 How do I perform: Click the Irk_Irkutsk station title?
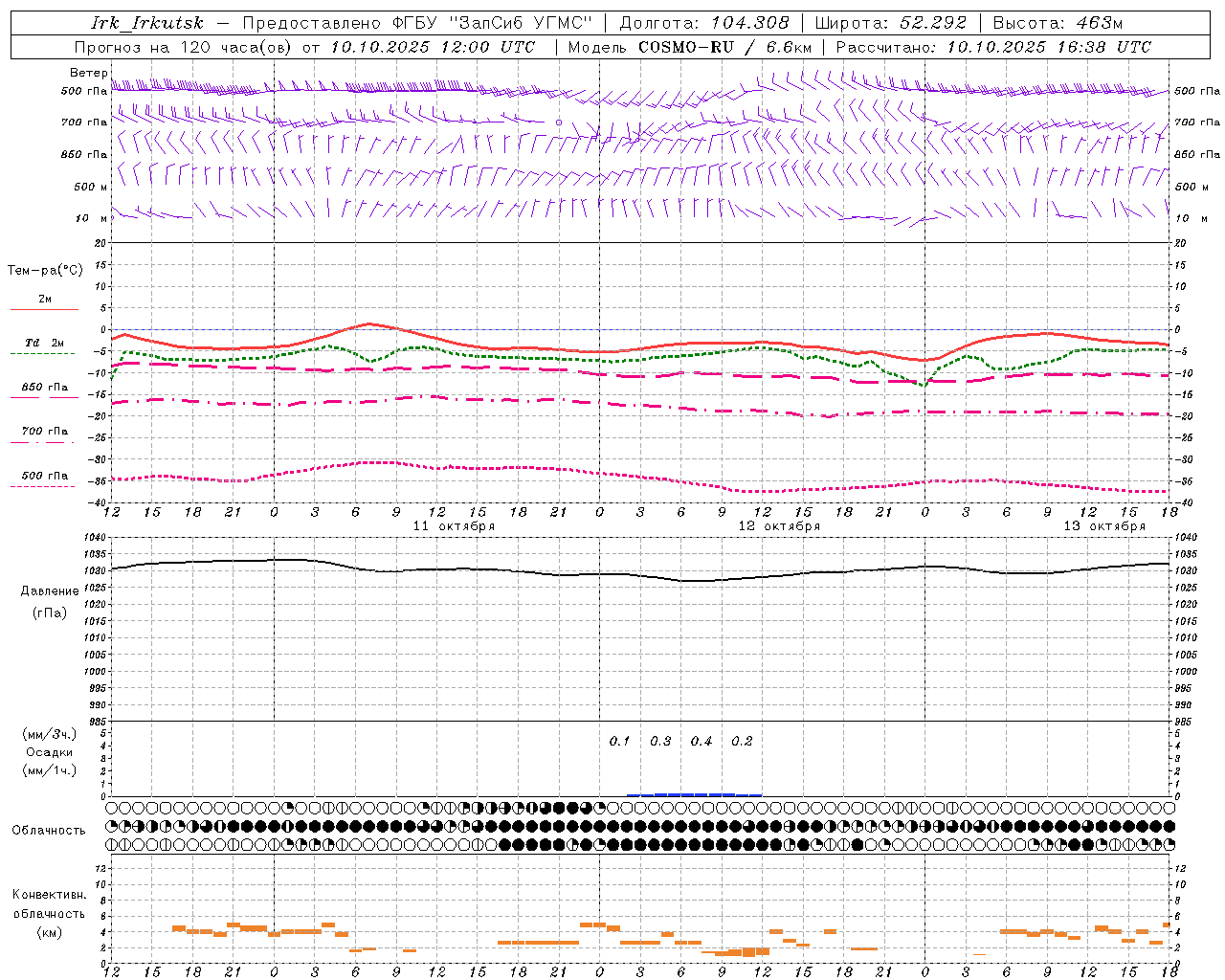[147, 23]
